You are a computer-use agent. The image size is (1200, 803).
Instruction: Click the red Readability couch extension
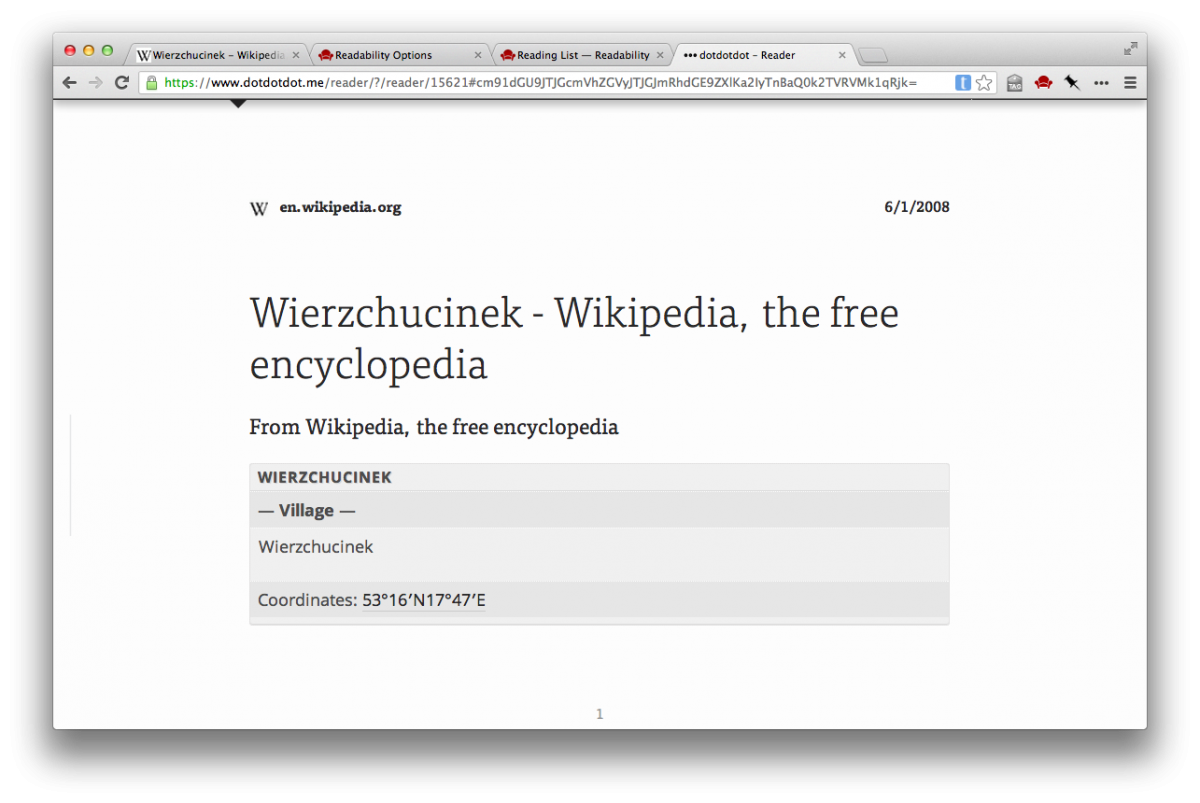pyautogui.click(x=1043, y=83)
